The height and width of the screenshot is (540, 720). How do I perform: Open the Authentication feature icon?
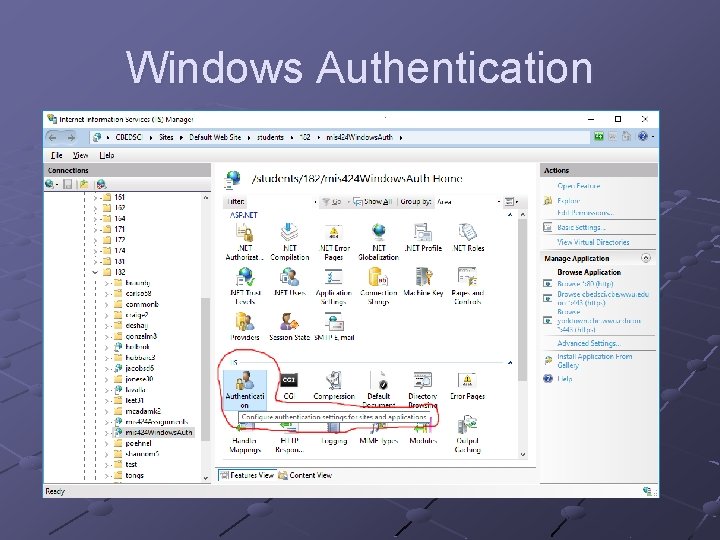click(245, 390)
